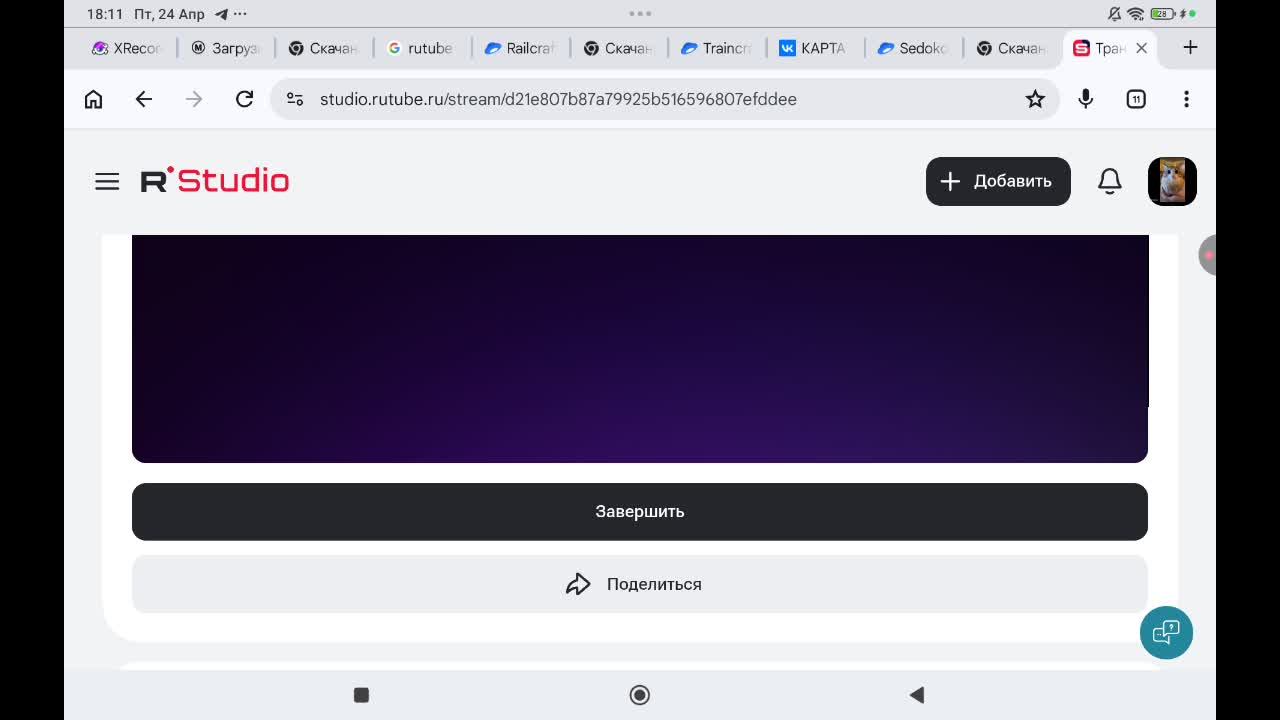Switch to the XRecor tab
1280x720 pixels.
pyautogui.click(x=126, y=48)
